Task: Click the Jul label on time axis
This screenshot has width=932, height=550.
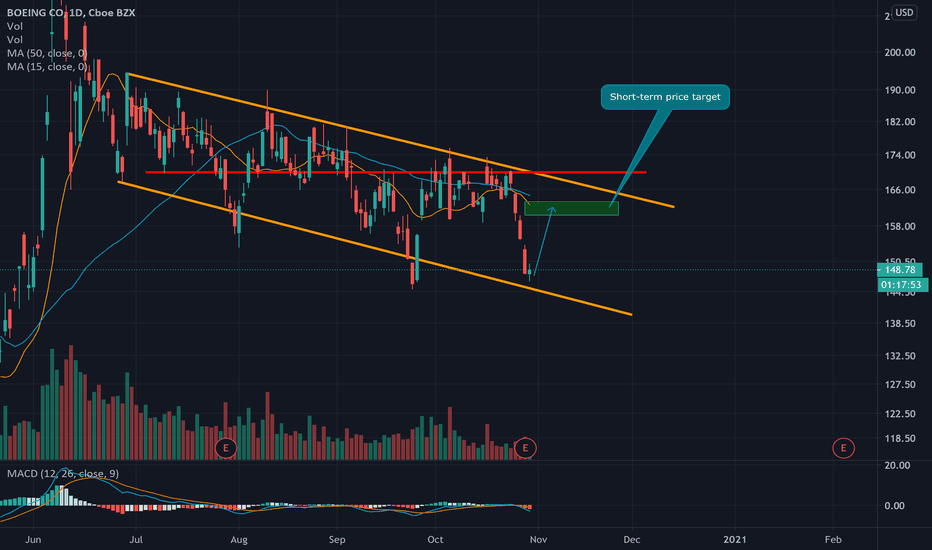Action: (x=136, y=540)
